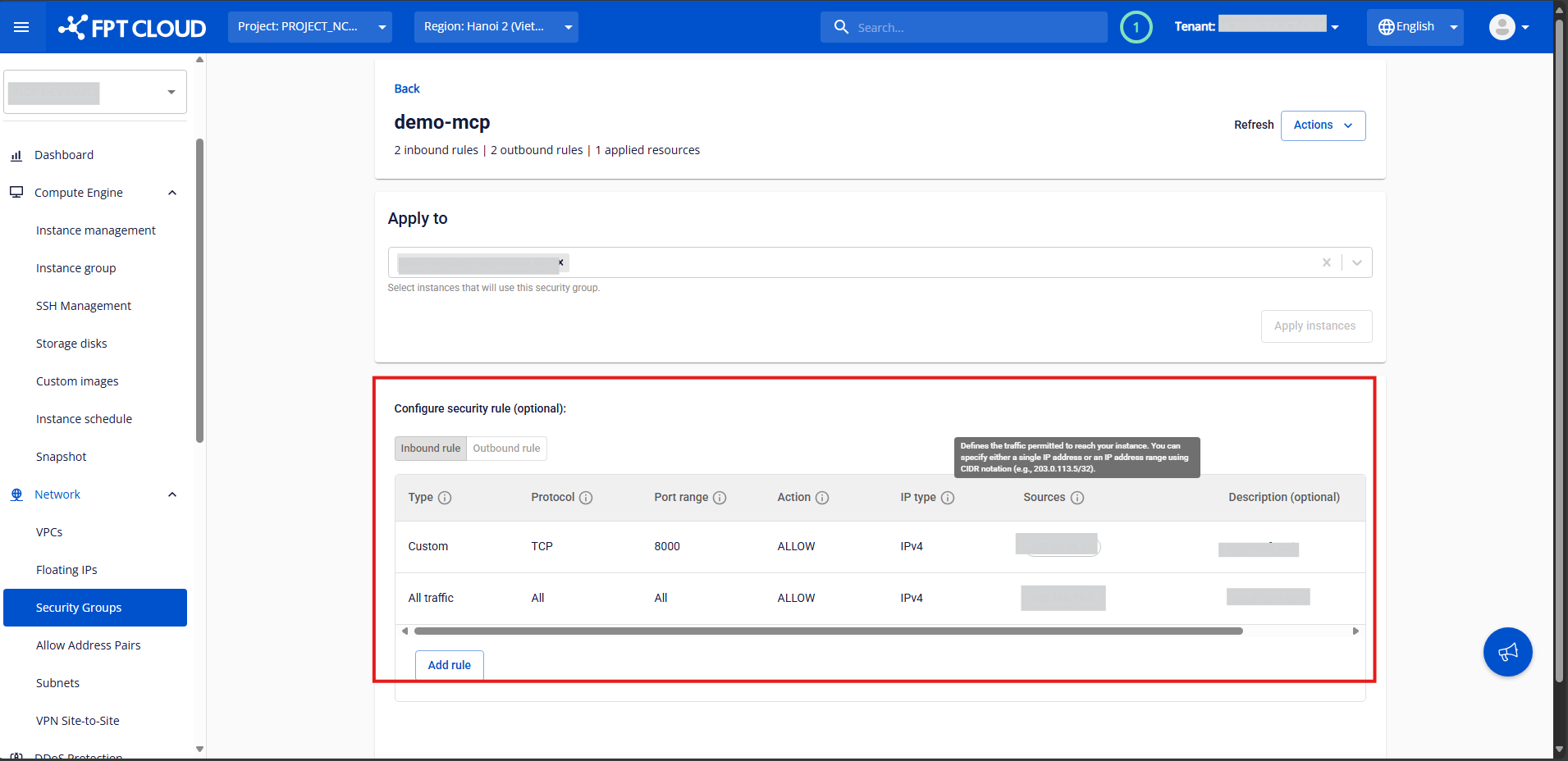Open the megaphone announcements floating button

pyautogui.click(x=1507, y=652)
